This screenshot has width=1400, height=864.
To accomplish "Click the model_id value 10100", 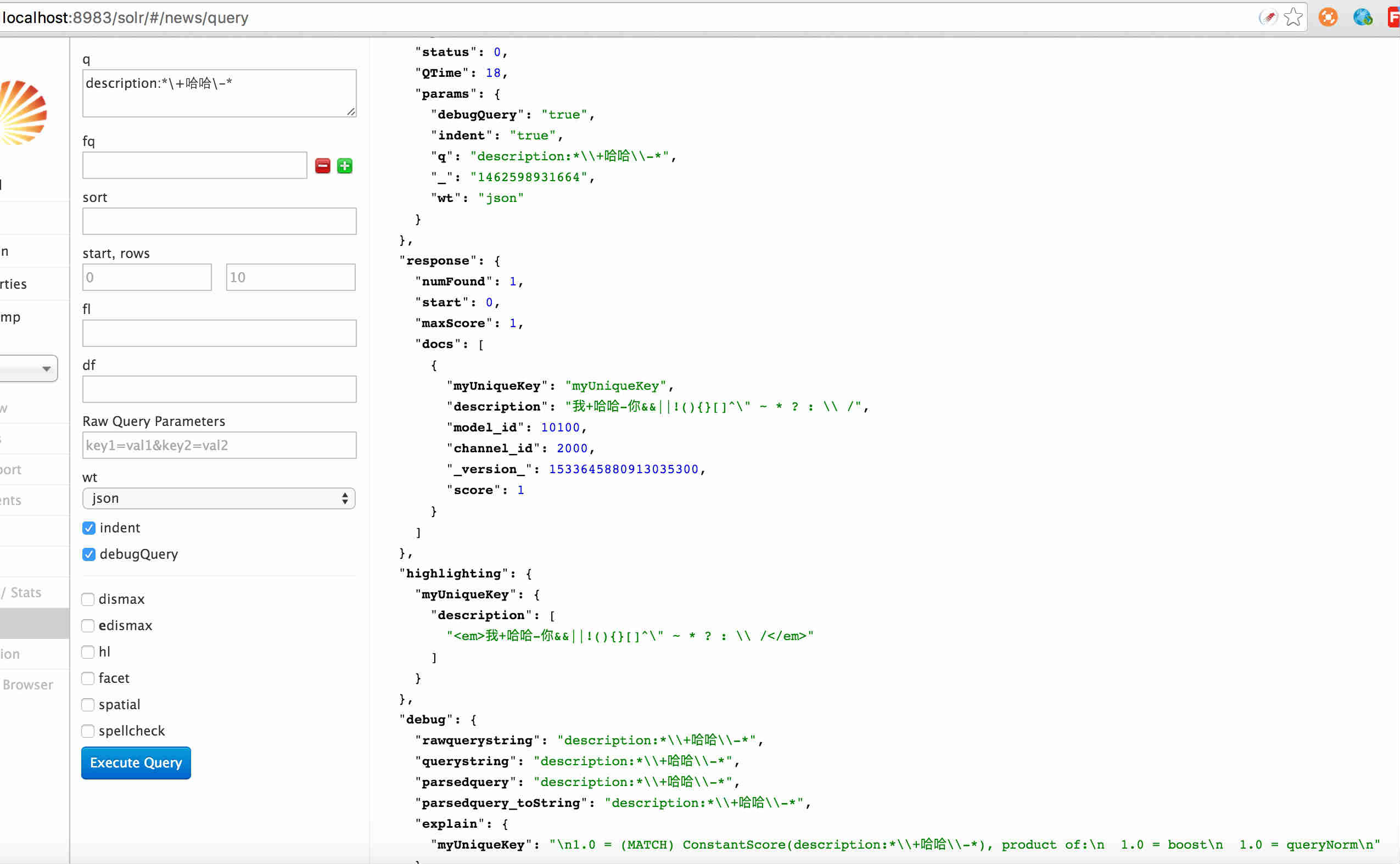I will 560,428.
